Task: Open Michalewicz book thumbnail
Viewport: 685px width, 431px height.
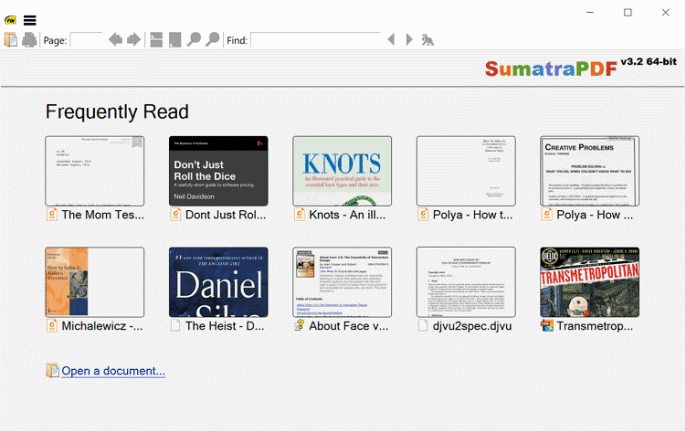Action: [95, 282]
